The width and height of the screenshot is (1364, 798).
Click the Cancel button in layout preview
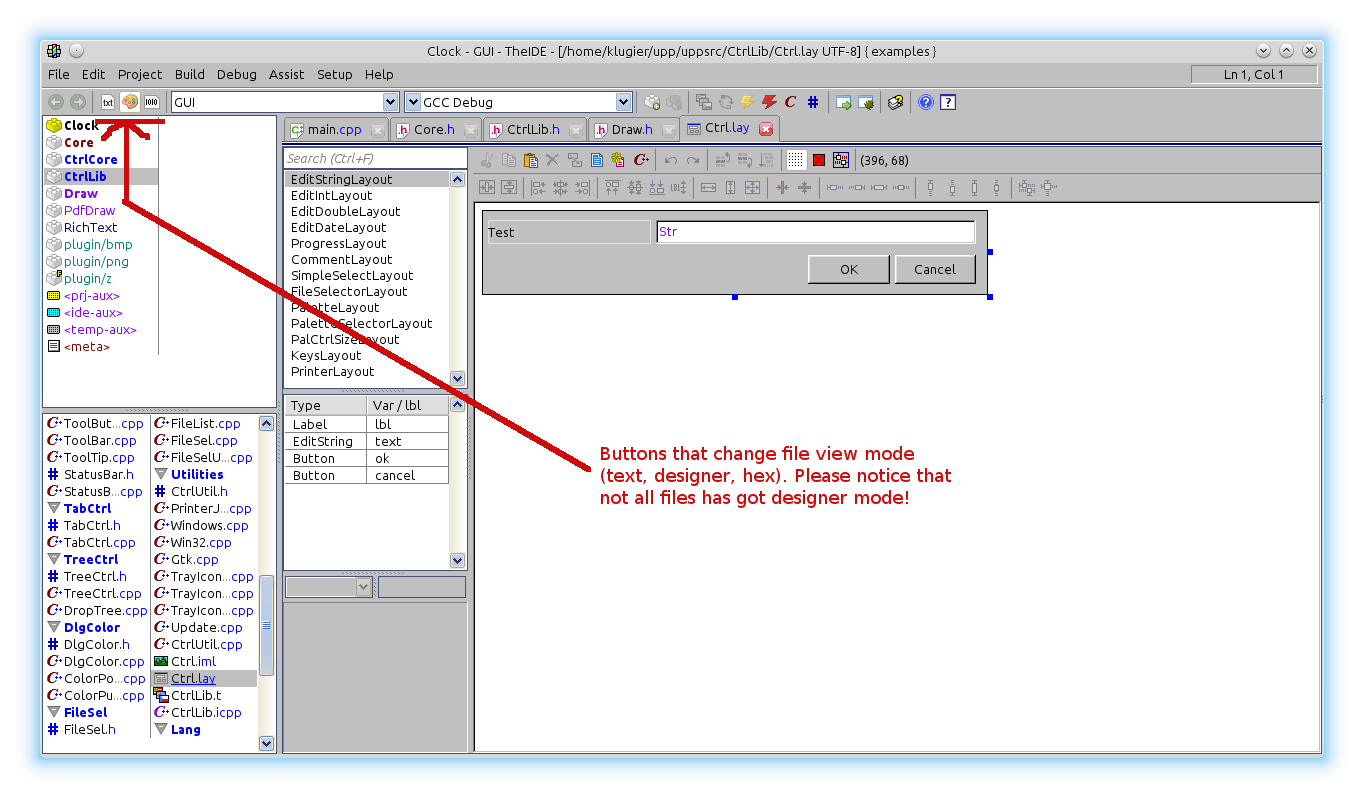[x=934, y=269]
